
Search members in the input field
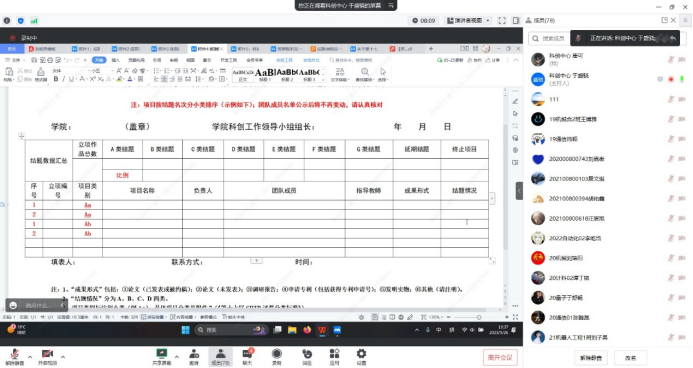click(x=549, y=38)
